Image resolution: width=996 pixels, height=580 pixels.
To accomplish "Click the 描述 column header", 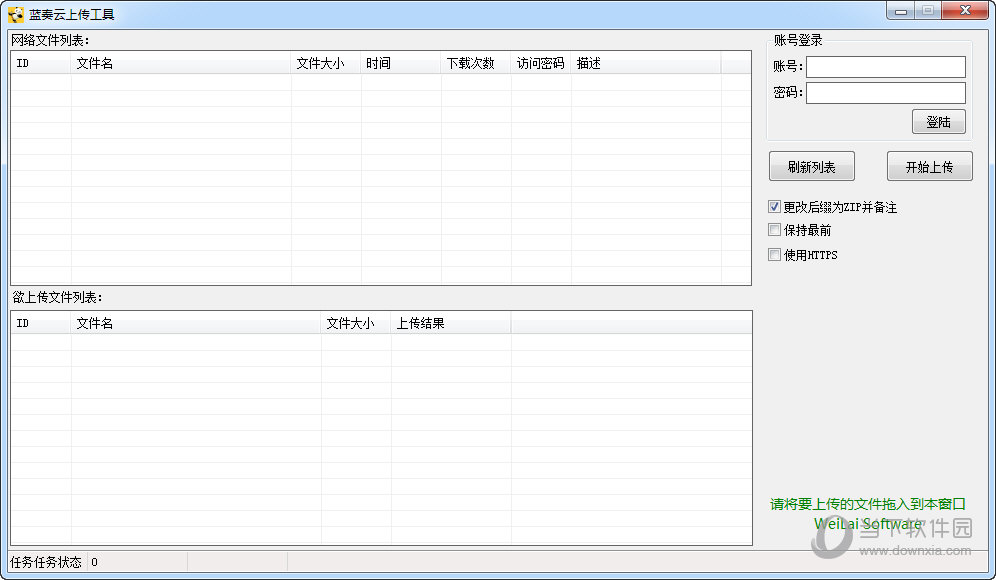I will coord(646,63).
